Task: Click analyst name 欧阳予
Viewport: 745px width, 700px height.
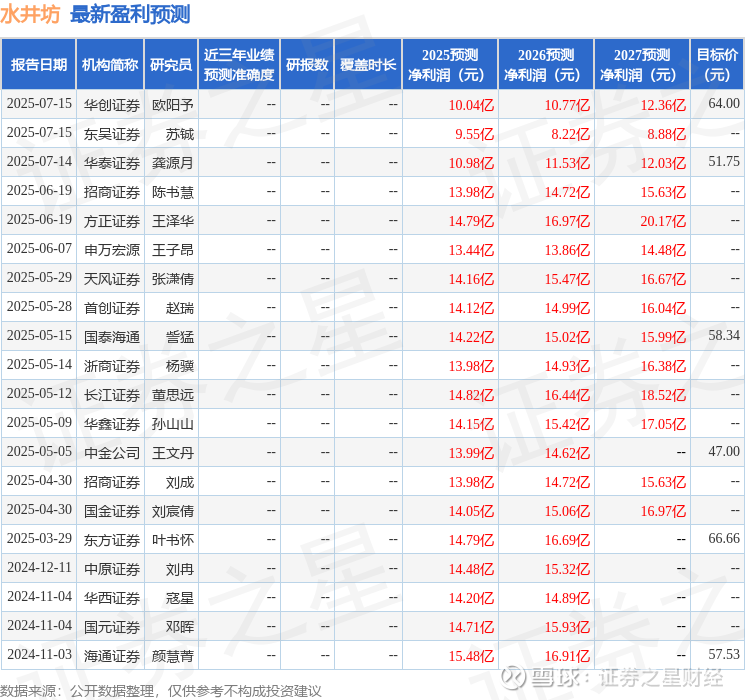Action: pyautogui.click(x=173, y=105)
